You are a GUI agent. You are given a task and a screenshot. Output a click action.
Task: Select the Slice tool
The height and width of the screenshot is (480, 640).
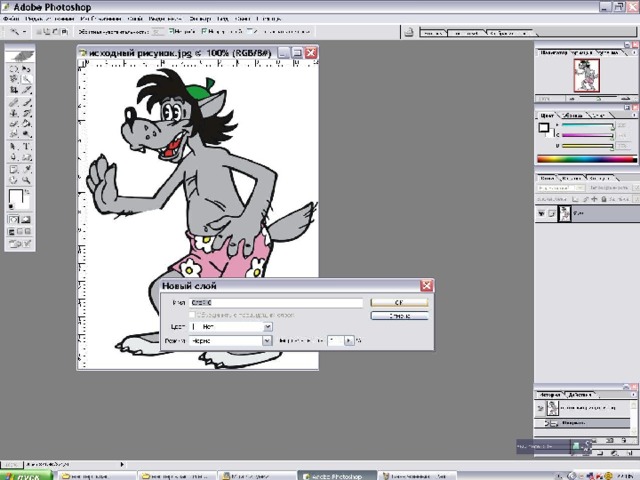(x=26, y=89)
